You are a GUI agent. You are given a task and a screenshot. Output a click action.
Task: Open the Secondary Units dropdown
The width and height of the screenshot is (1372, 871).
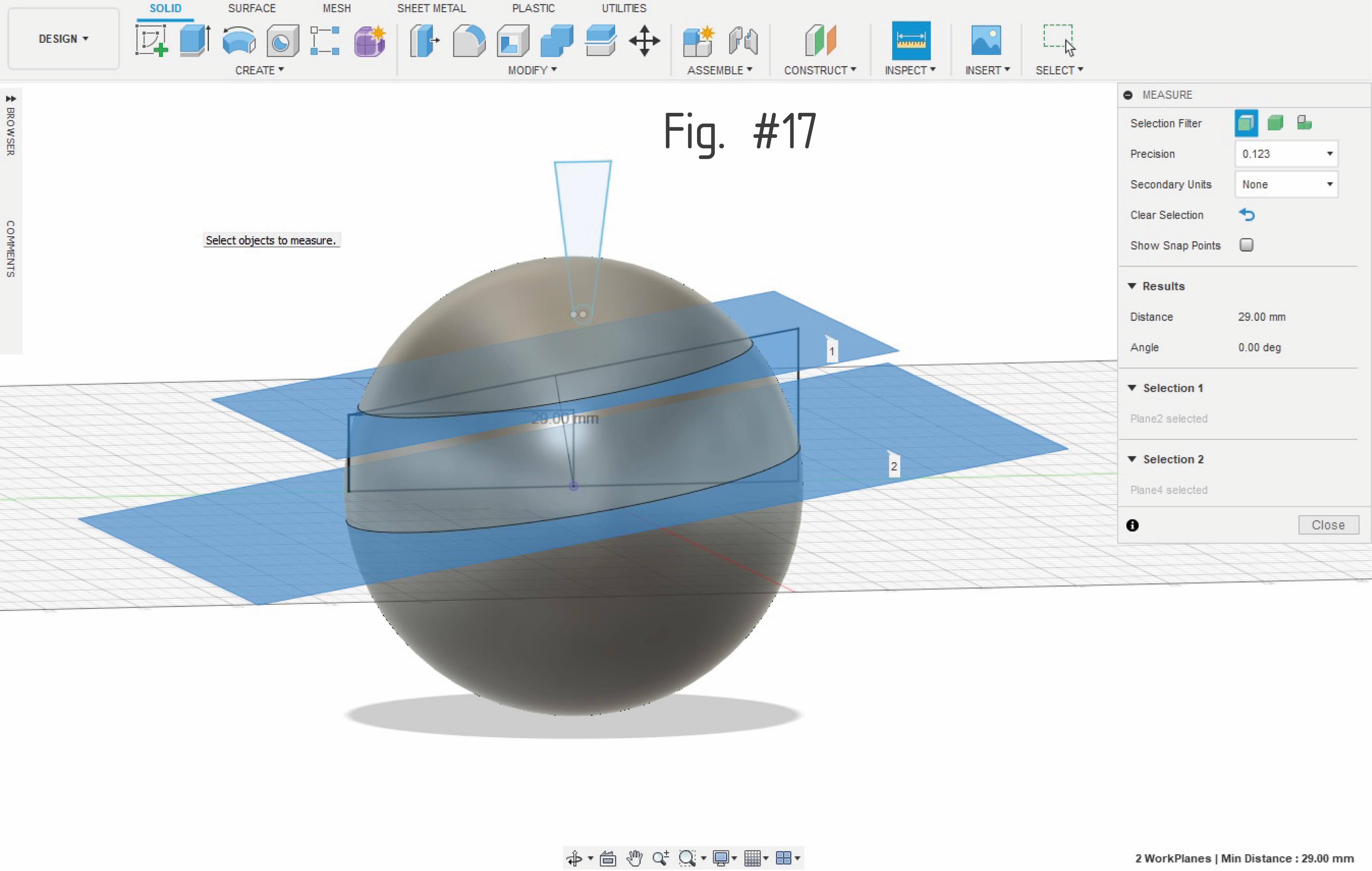coord(1286,184)
